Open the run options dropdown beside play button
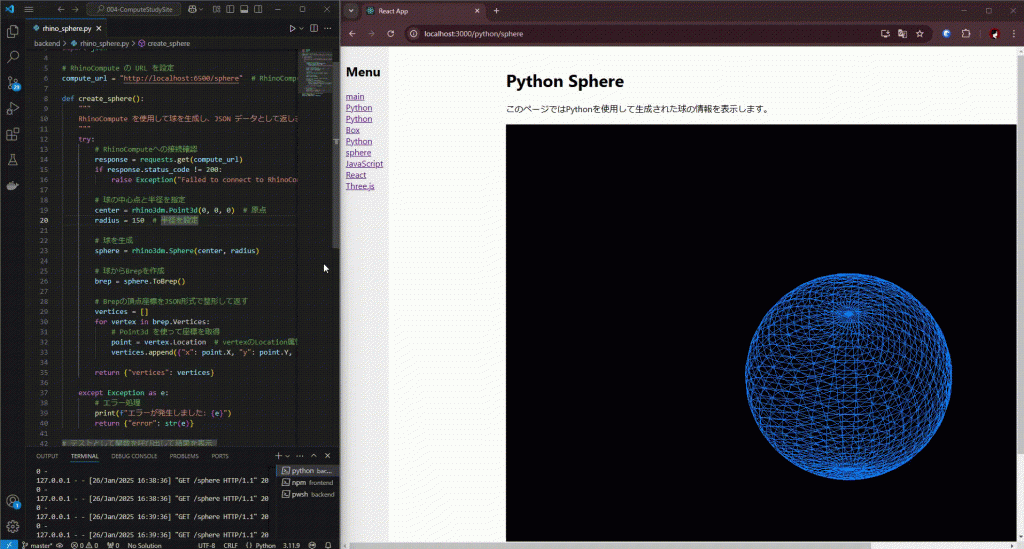Image resolution: width=1024 pixels, height=549 pixels. click(302, 29)
